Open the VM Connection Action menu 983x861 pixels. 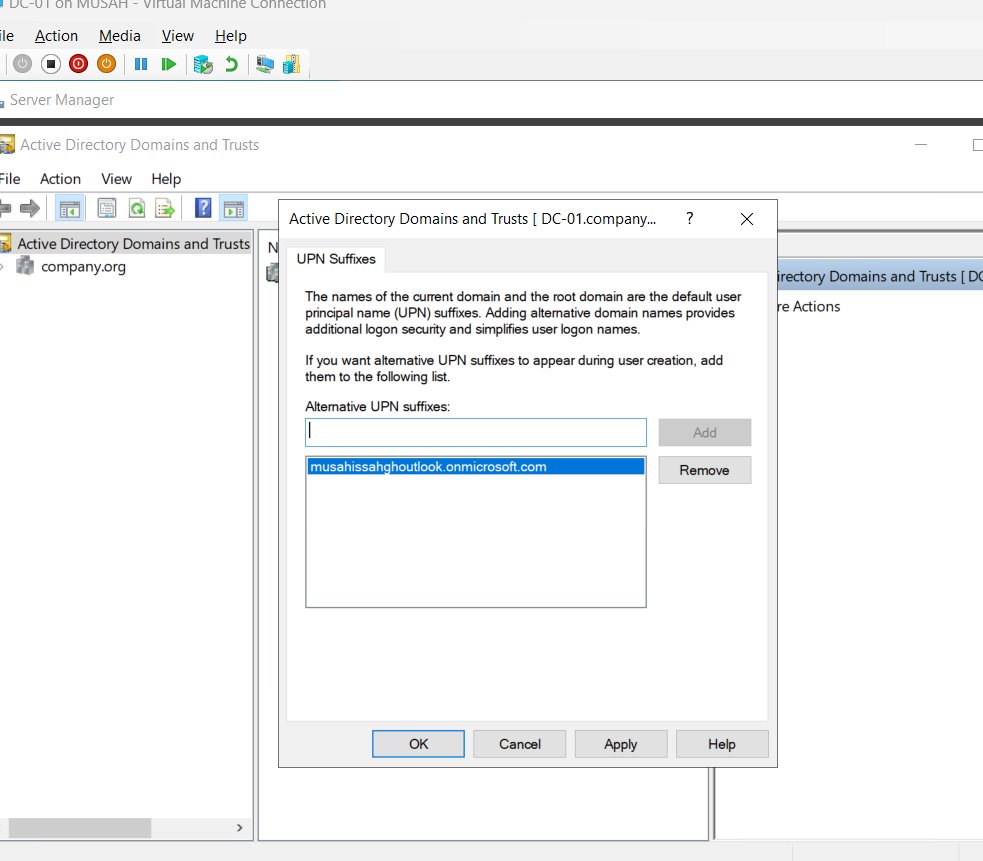point(56,36)
